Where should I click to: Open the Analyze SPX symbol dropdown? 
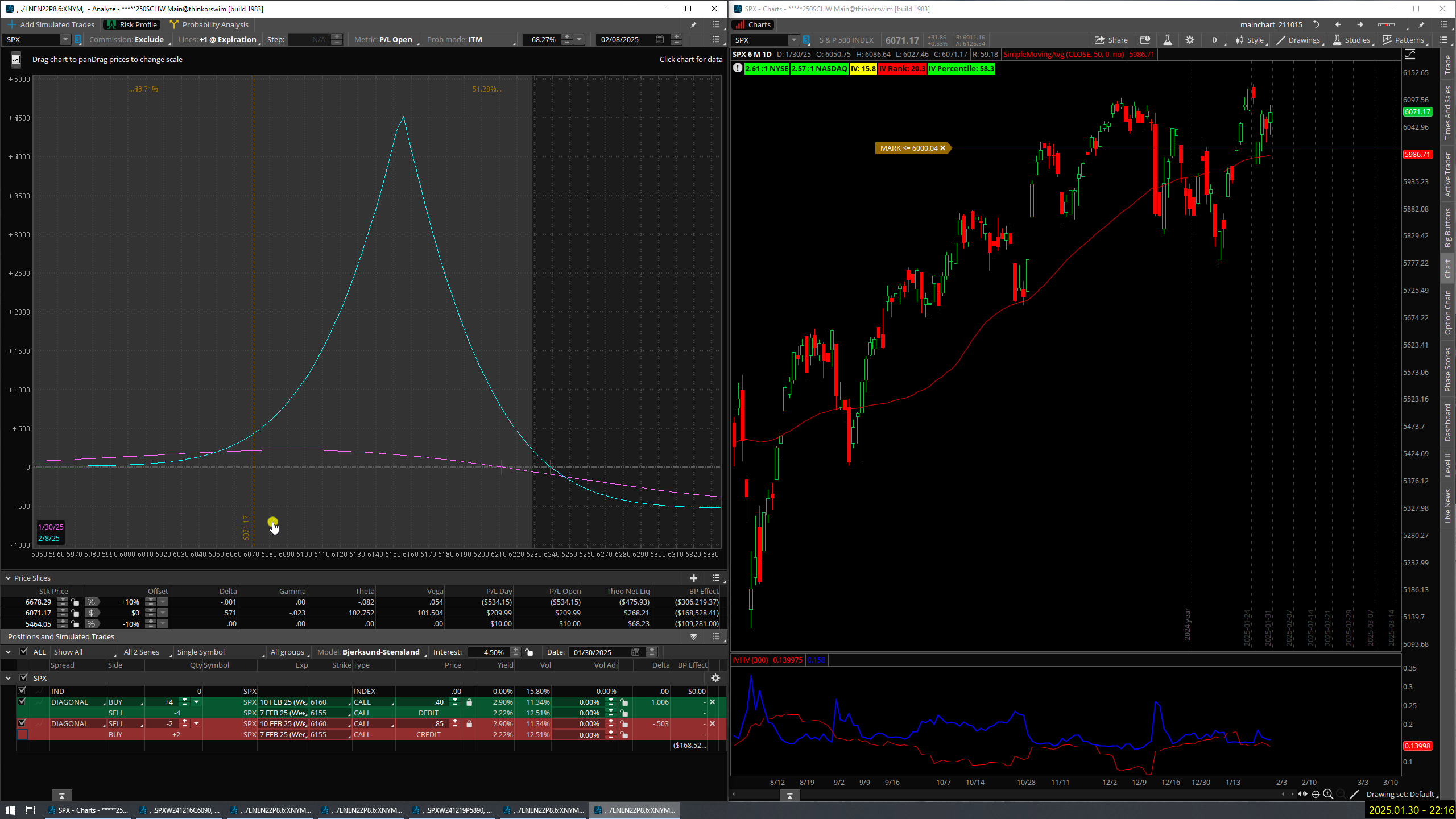(65, 39)
